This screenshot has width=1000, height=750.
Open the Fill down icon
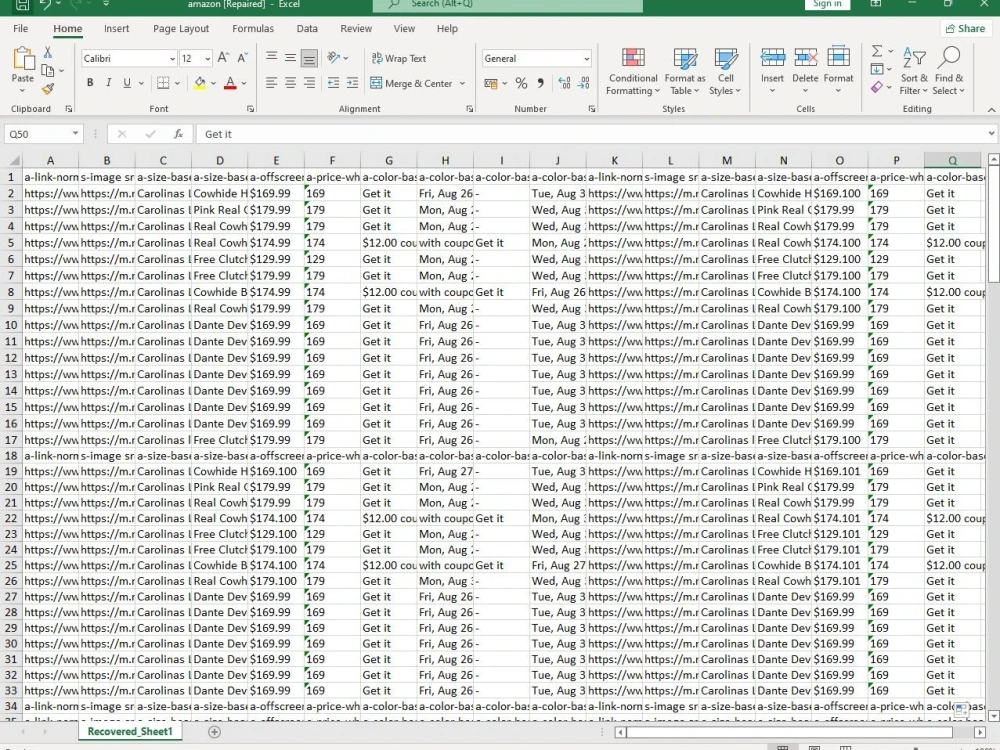(x=878, y=69)
